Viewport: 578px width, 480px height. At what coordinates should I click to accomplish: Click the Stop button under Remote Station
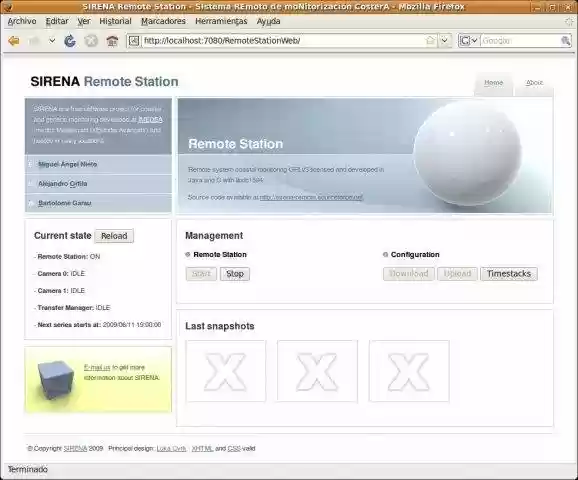click(235, 274)
